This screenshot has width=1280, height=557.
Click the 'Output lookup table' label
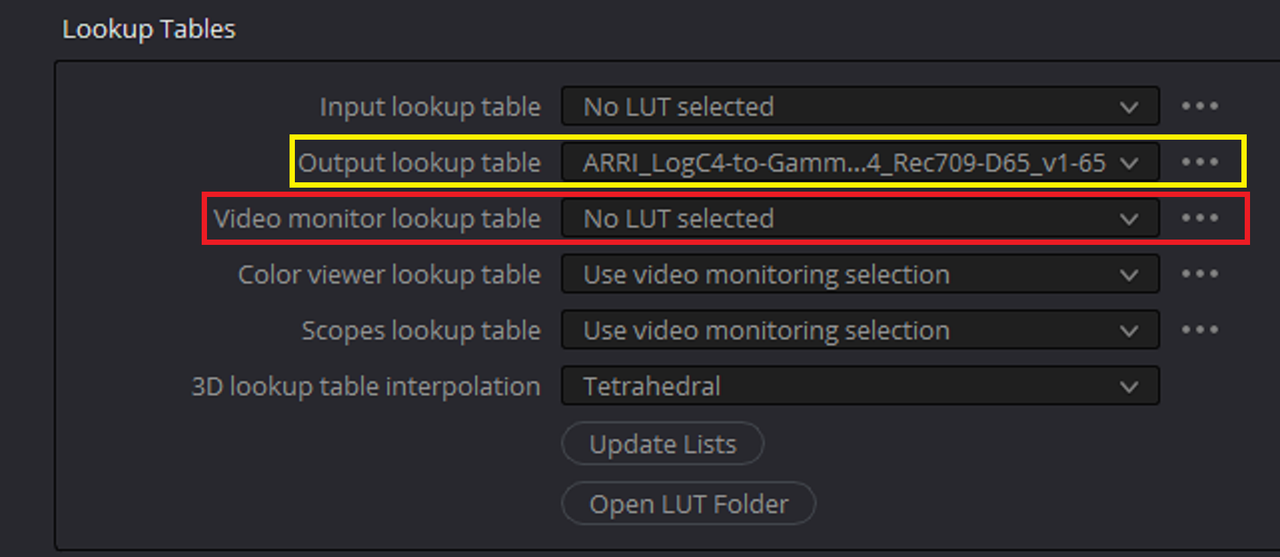[420, 162]
